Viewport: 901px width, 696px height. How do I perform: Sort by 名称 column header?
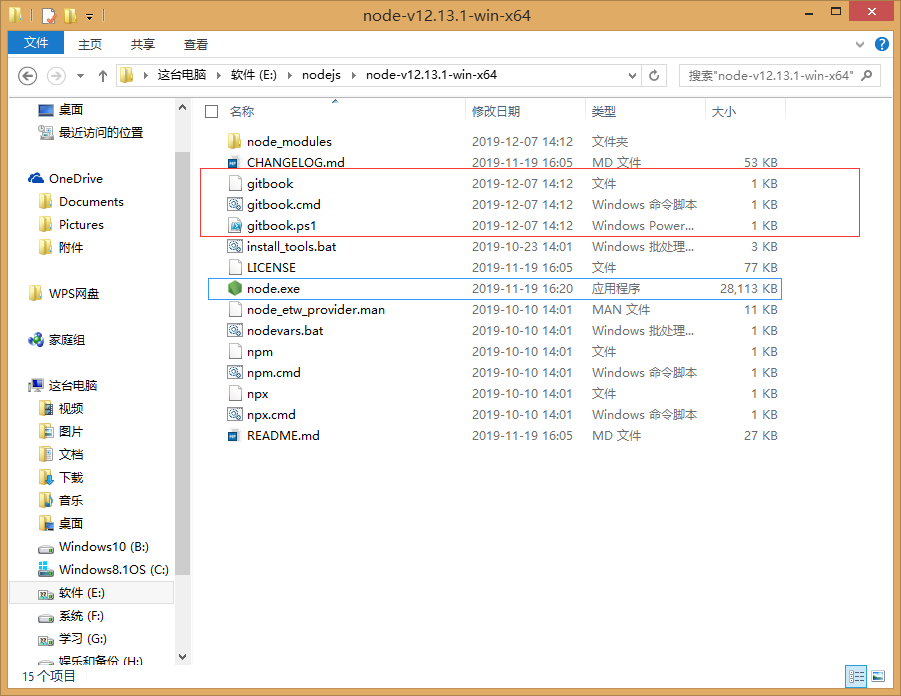pyautogui.click(x=241, y=111)
